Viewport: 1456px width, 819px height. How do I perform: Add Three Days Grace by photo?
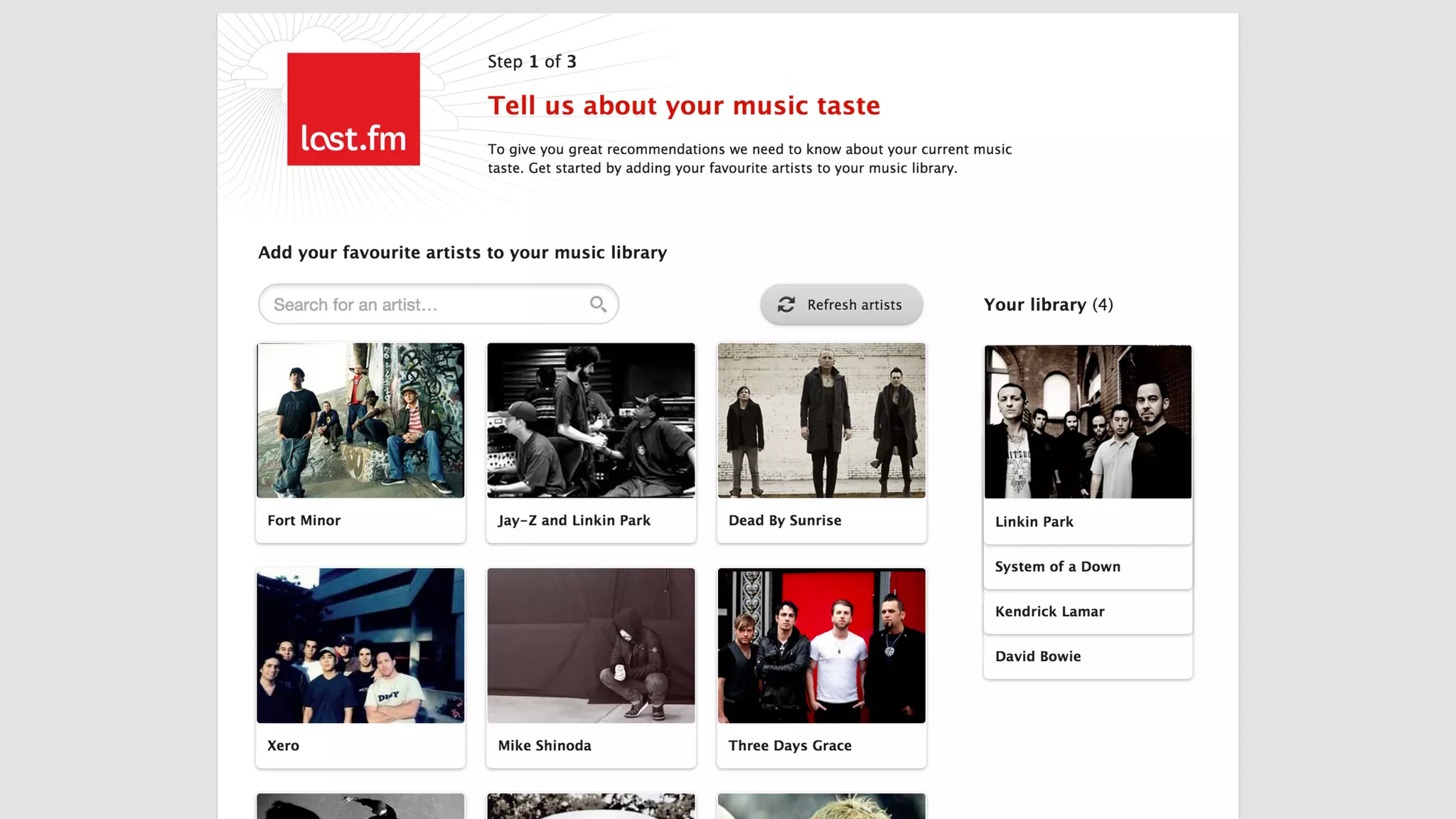click(x=821, y=646)
